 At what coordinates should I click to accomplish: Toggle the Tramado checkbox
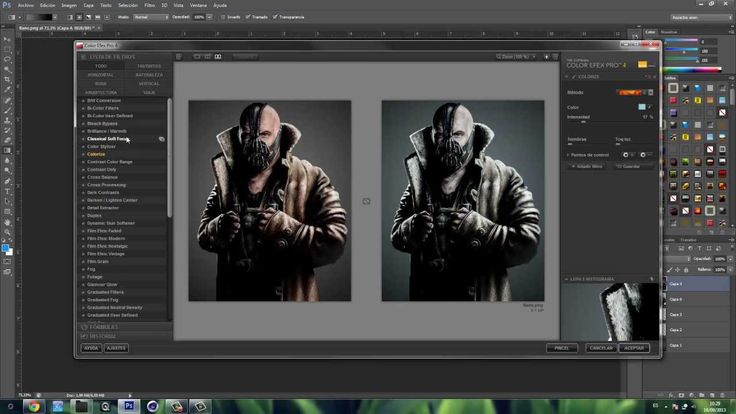(248, 17)
